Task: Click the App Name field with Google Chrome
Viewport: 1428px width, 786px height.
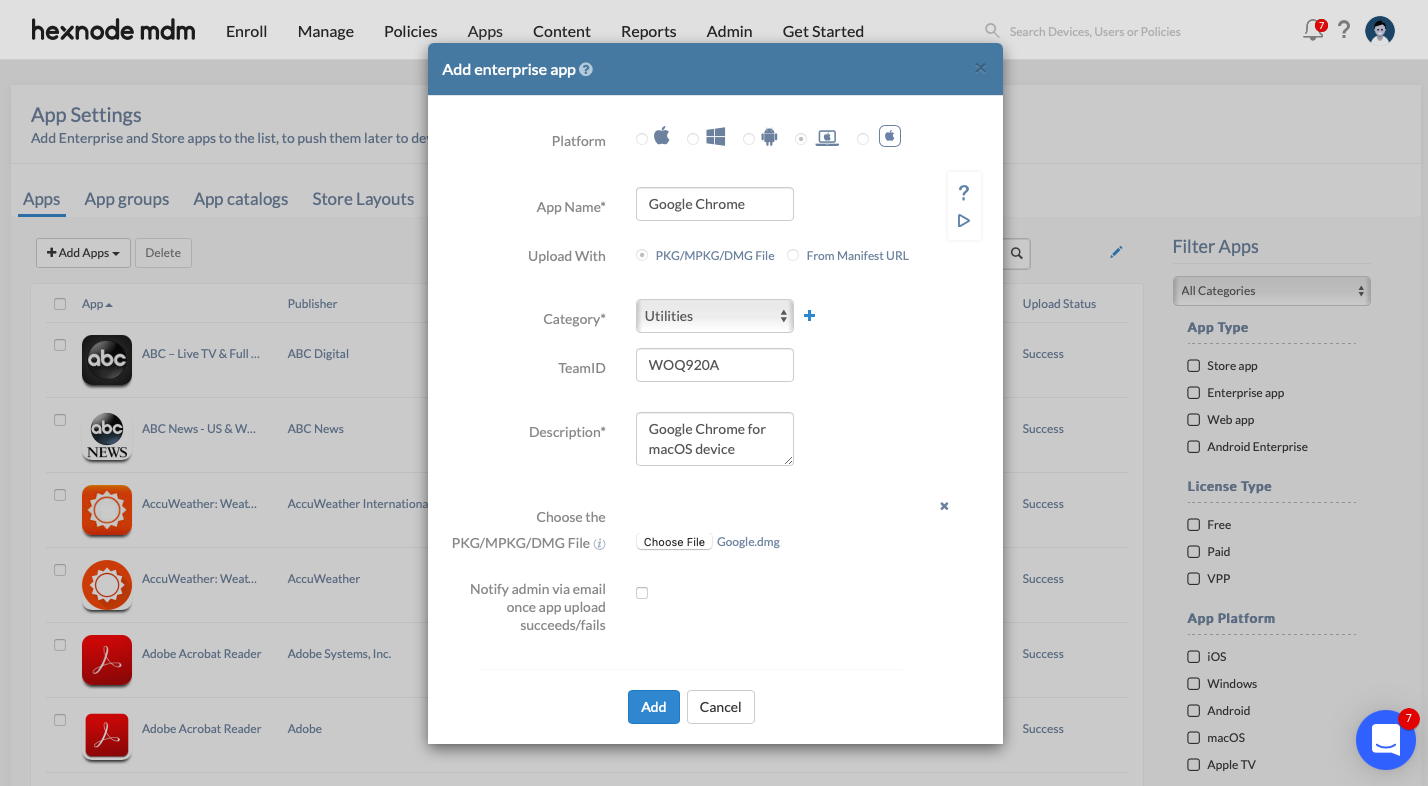Action: (715, 204)
